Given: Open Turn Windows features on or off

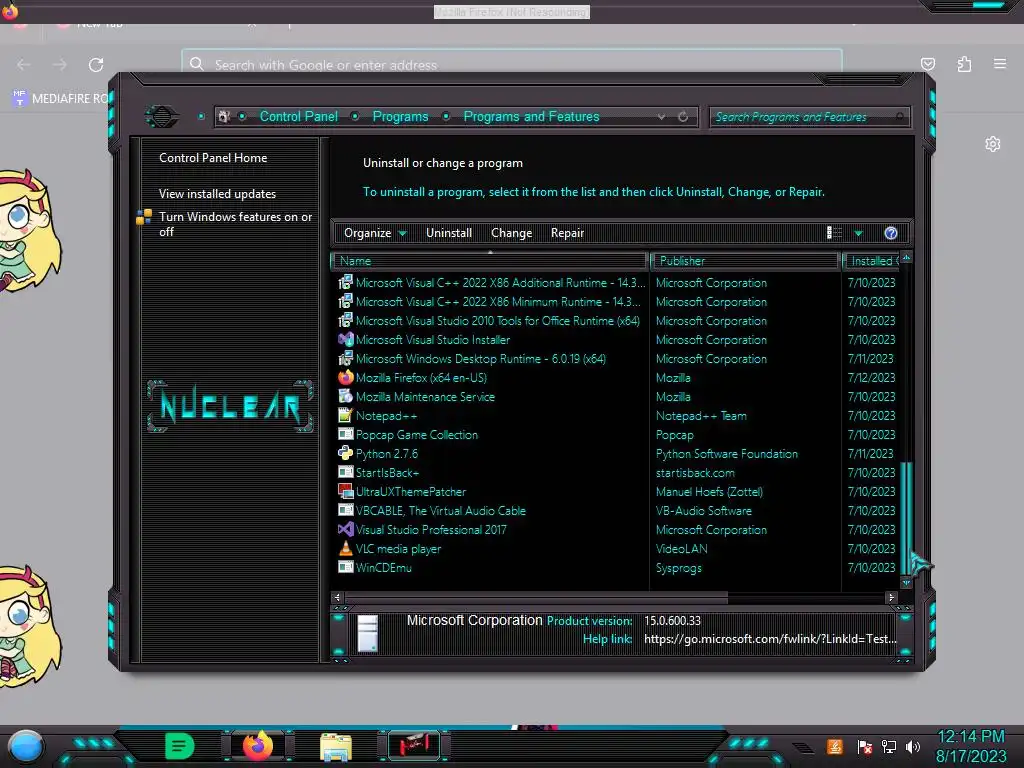Looking at the screenshot, I should click(x=236, y=224).
